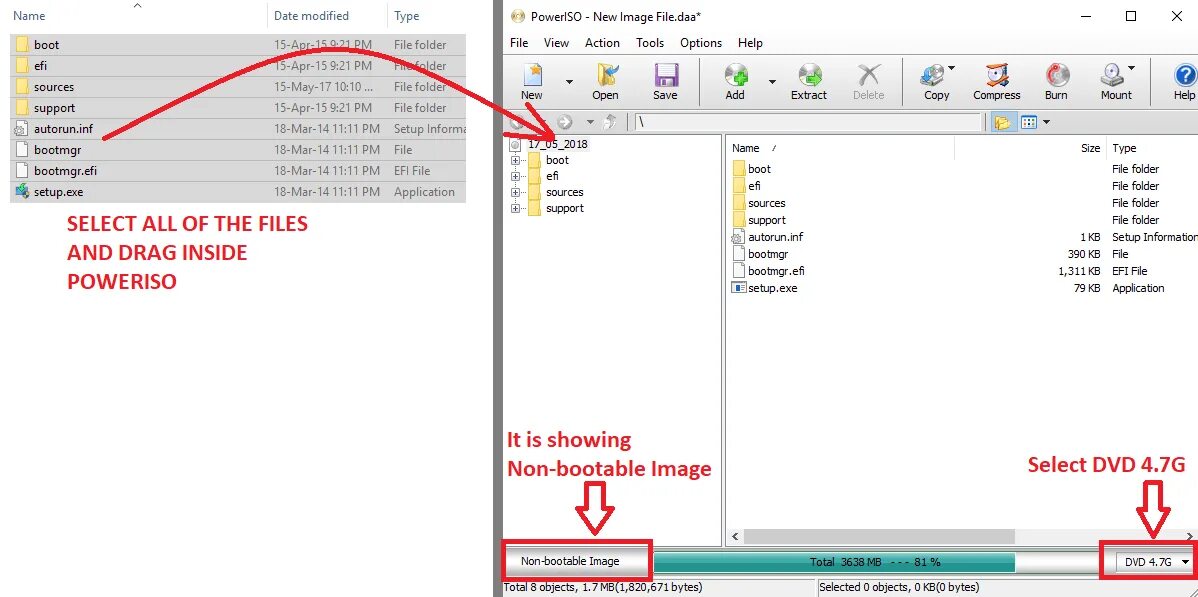Click autorun.inf icon in Explorer window
Viewport: 1198px width, 597px height.
(x=21, y=129)
